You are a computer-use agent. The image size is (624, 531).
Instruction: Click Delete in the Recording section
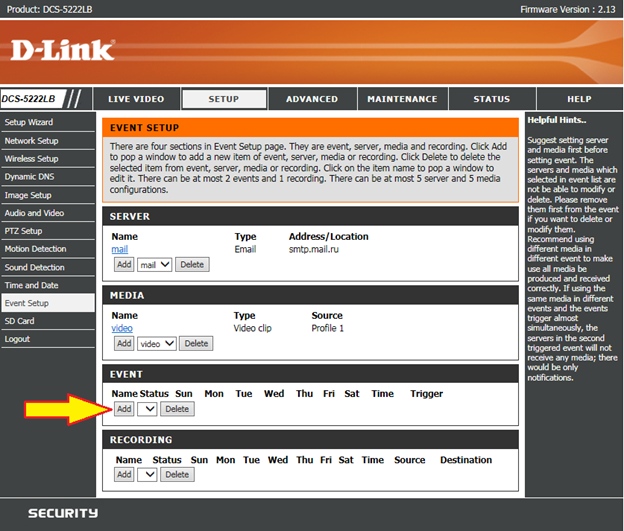[177, 475]
